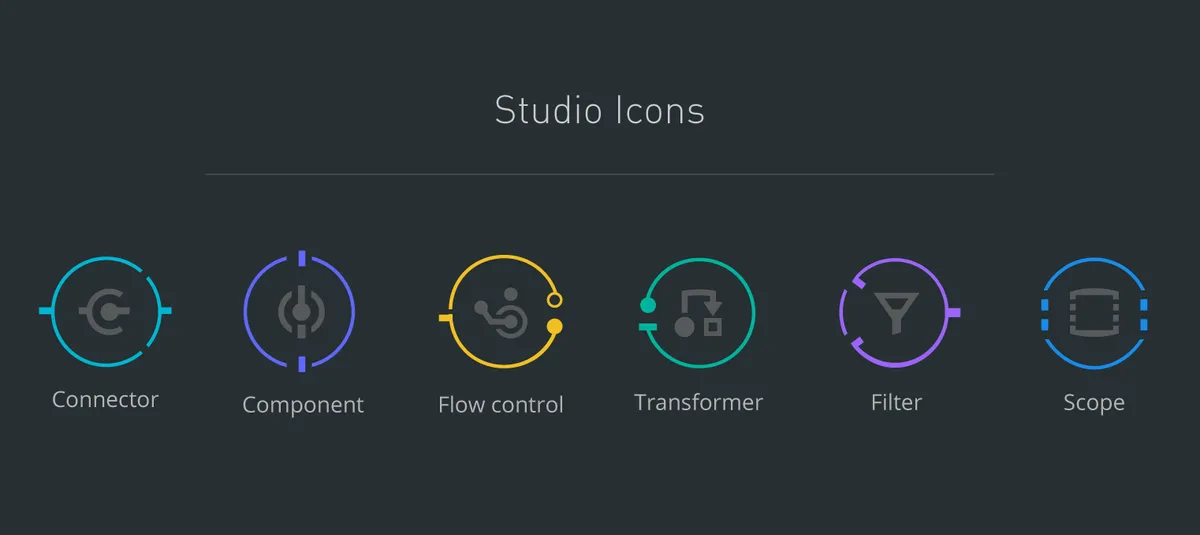Click the cyan Connector icon

(x=105, y=312)
